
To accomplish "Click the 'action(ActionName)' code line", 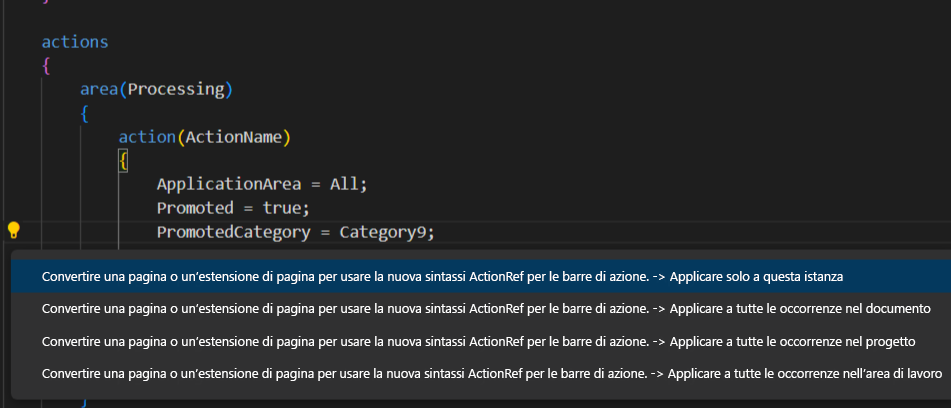I will (x=205, y=138).
